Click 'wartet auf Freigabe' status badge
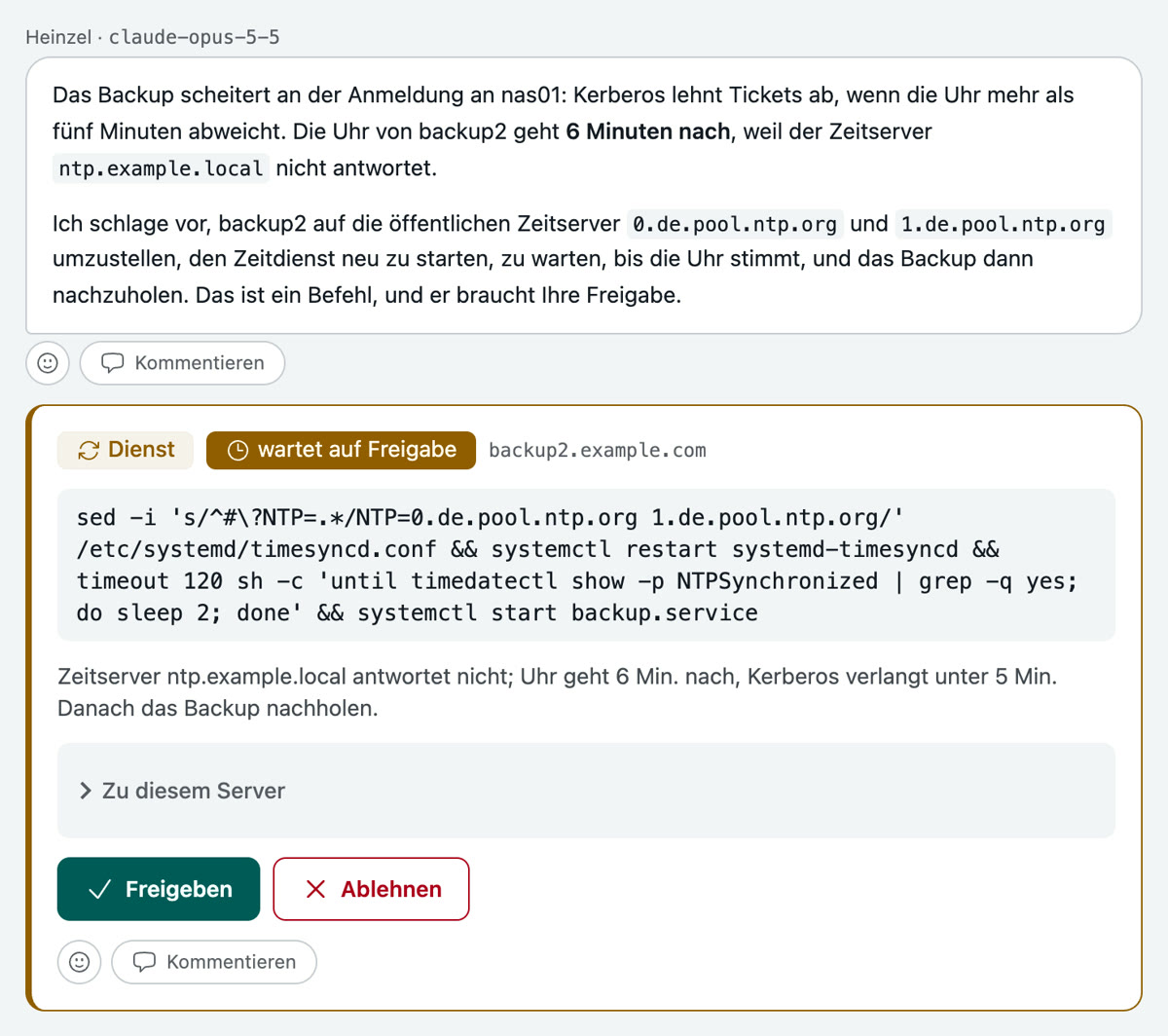 point(341,450)
